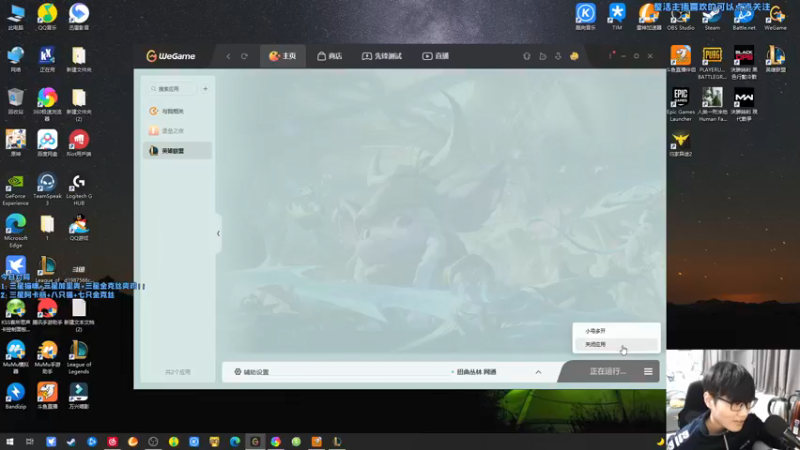The height and width of the screenshot is (450, 800).
Task: Open the 360极速浏览器 desktop icon
Action: coord(47,104)
